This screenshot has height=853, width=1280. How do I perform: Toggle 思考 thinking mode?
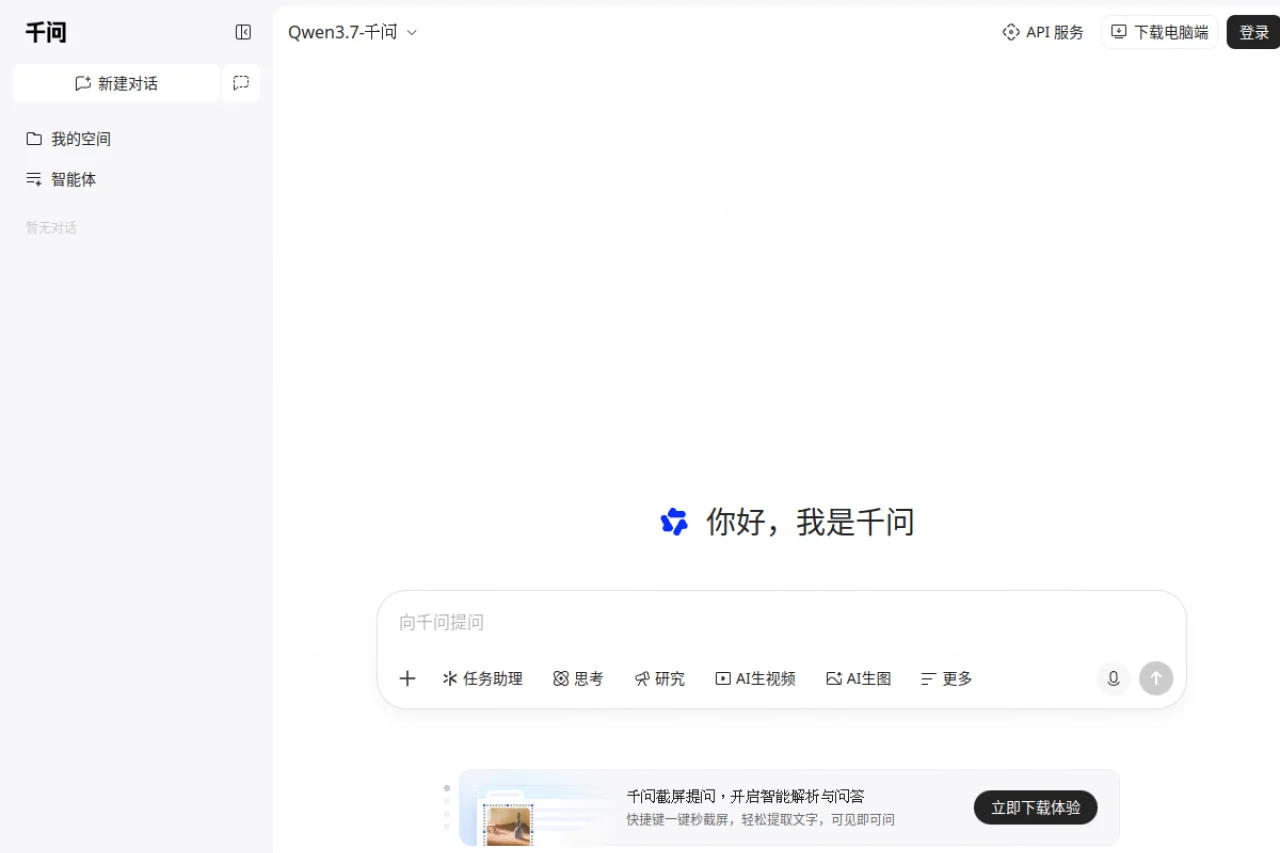pos(578,679)
